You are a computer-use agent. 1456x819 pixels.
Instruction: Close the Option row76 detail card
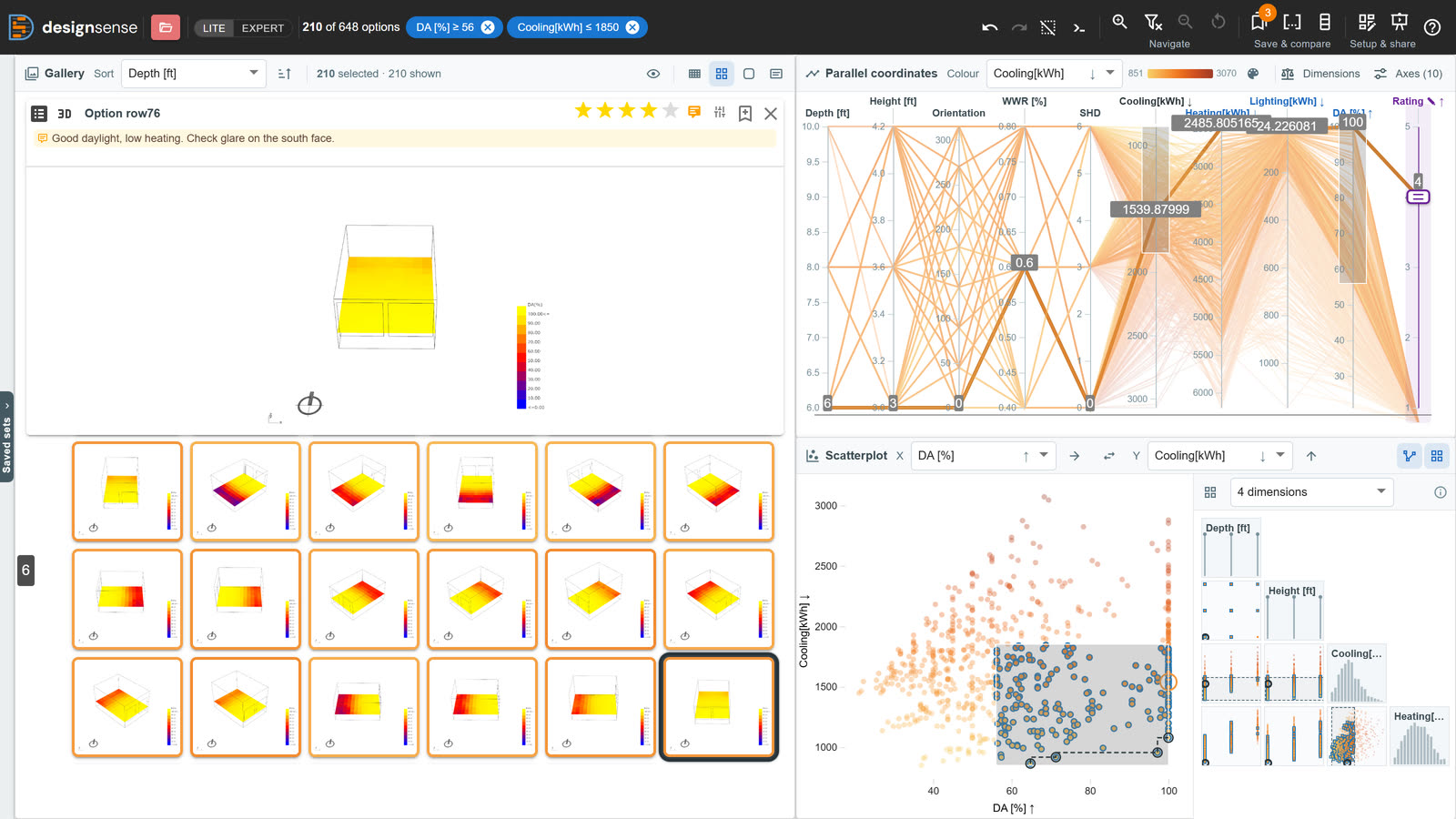point(771,113)
